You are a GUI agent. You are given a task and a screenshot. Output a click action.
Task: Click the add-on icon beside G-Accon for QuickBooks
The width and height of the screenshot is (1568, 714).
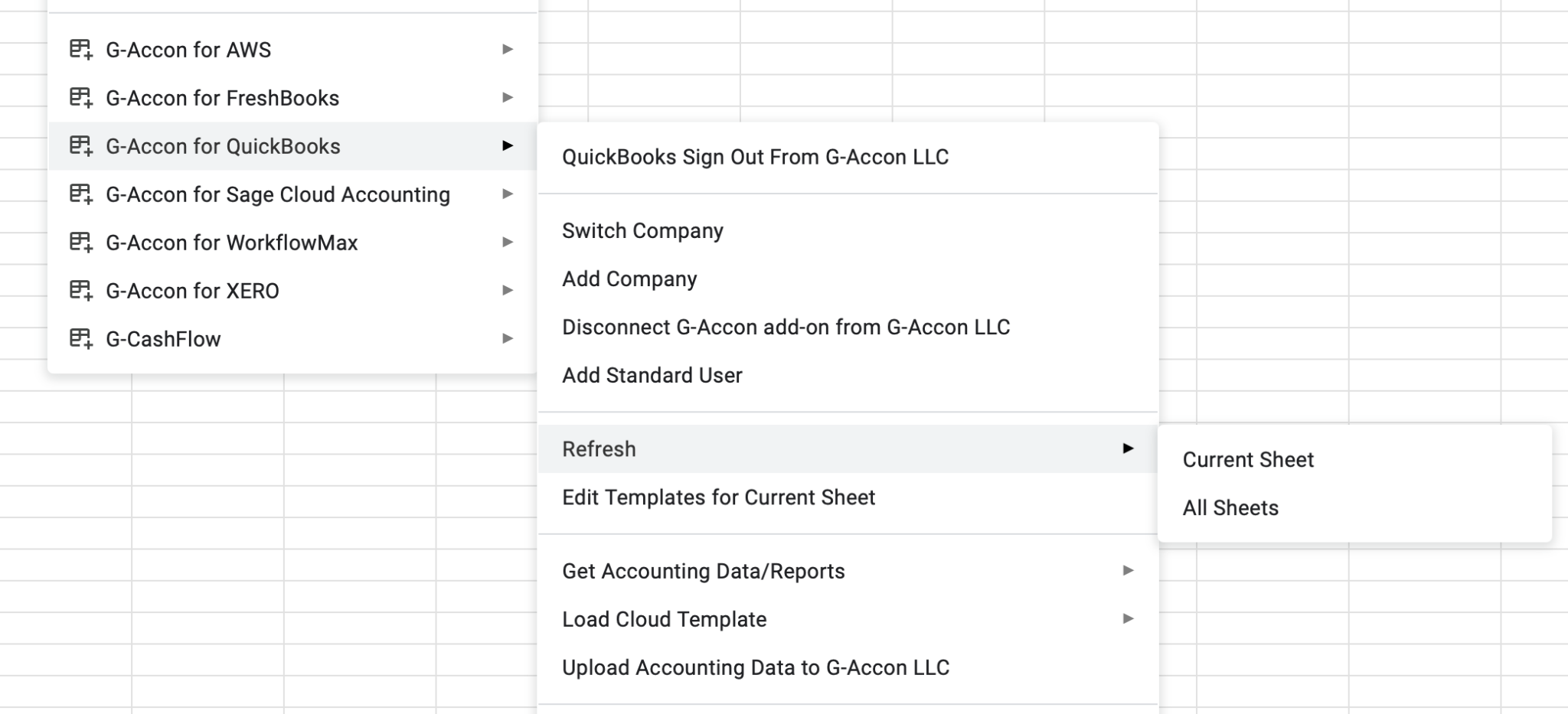pos(81,146)
